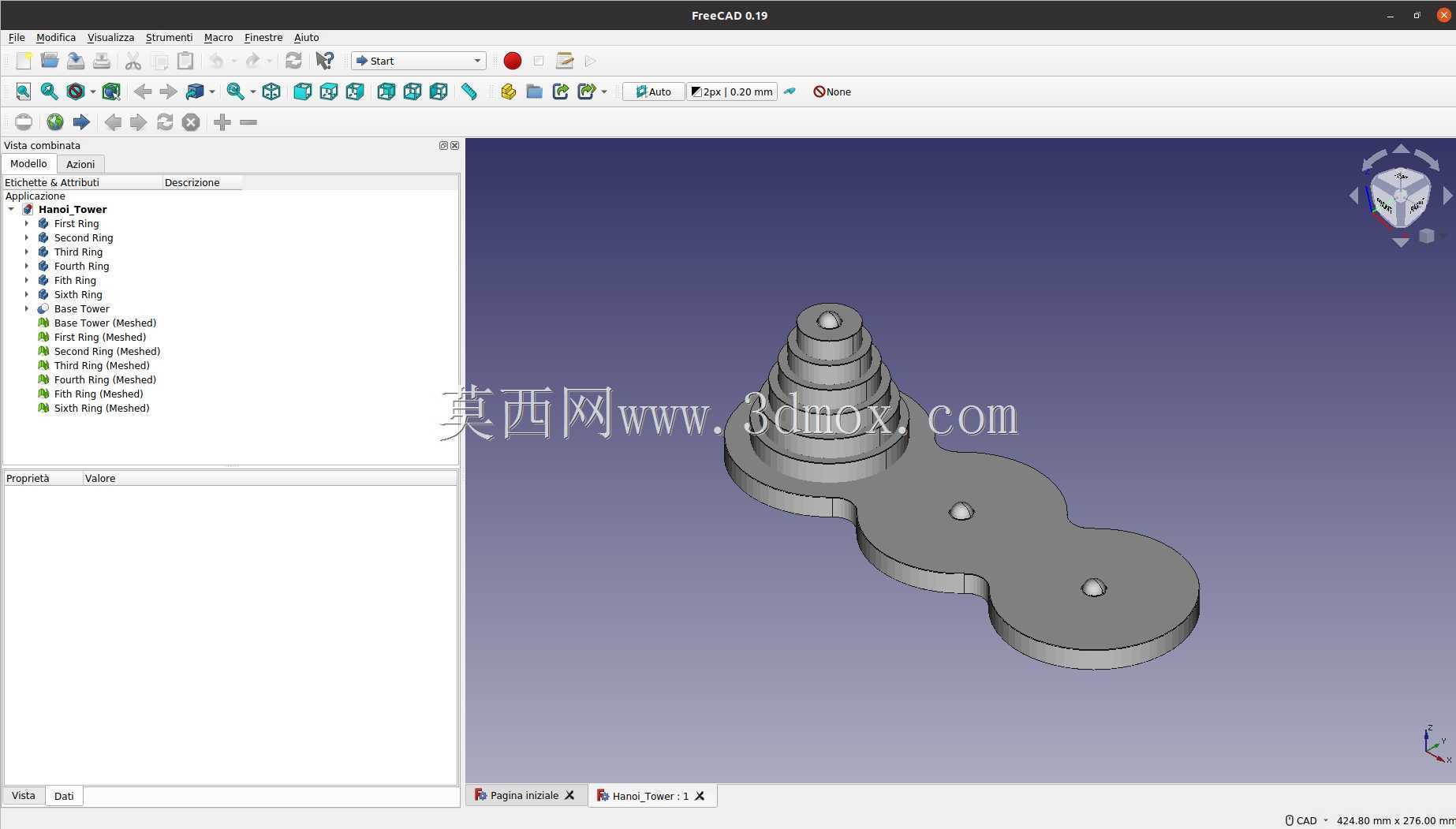
Task: Create a new Part icon
Action: (509, 91)
